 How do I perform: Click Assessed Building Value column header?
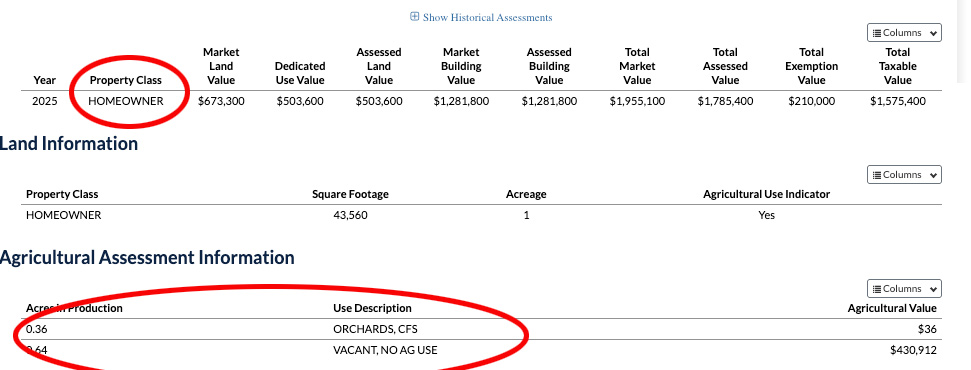pyautogui.click(x=549, y=66)
